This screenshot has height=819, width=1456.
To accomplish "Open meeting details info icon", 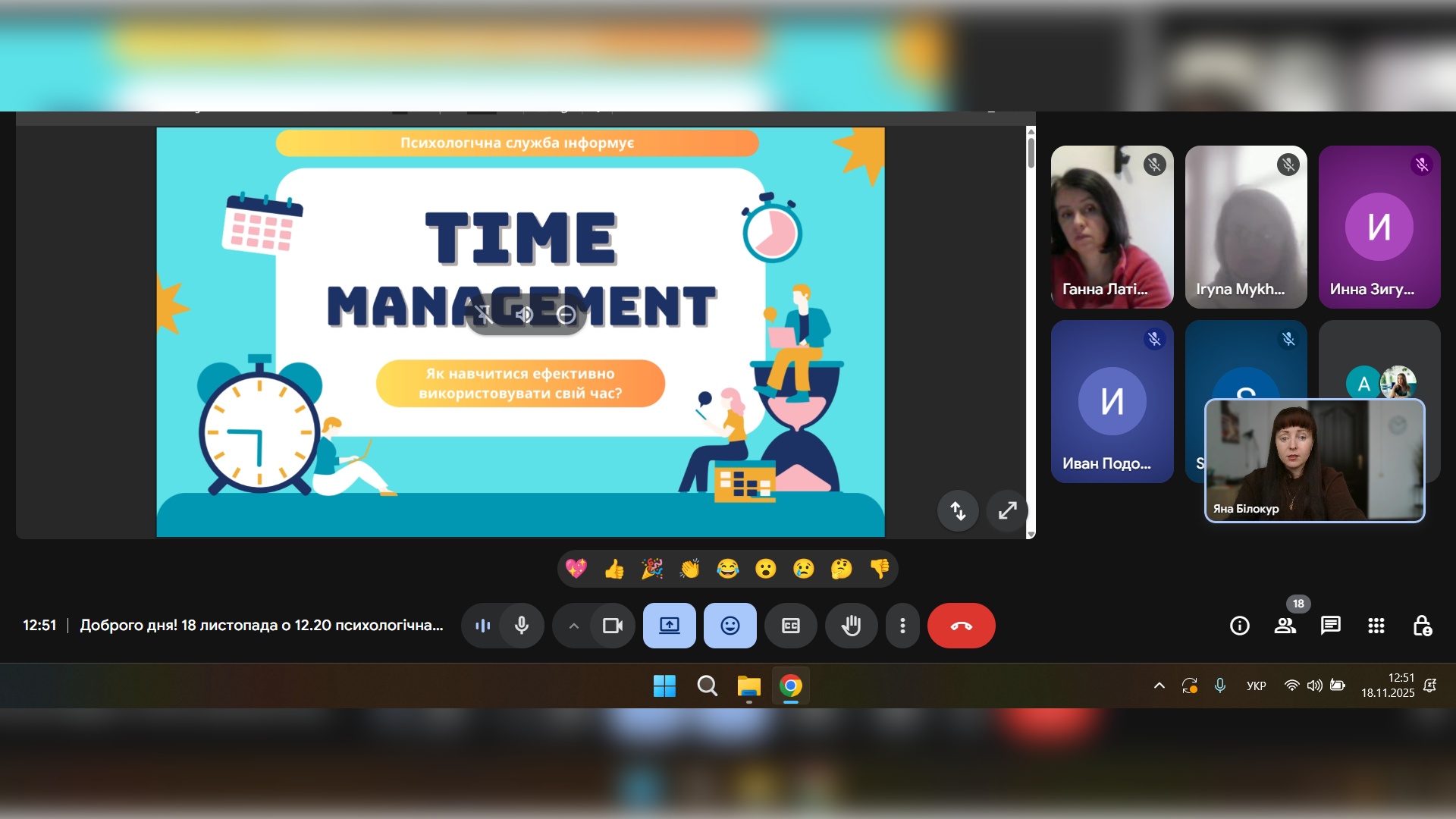I will point(1239,626).
